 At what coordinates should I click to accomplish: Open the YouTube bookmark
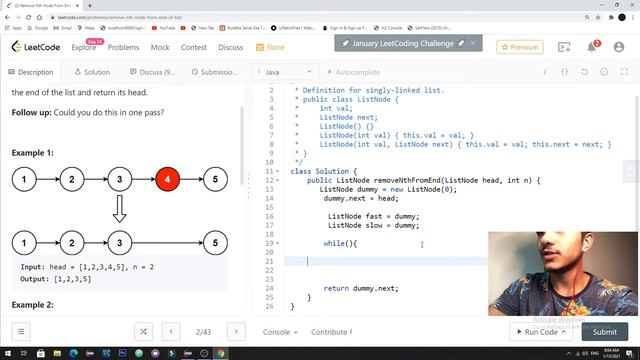pyautogui.click(x=163, y=28)
